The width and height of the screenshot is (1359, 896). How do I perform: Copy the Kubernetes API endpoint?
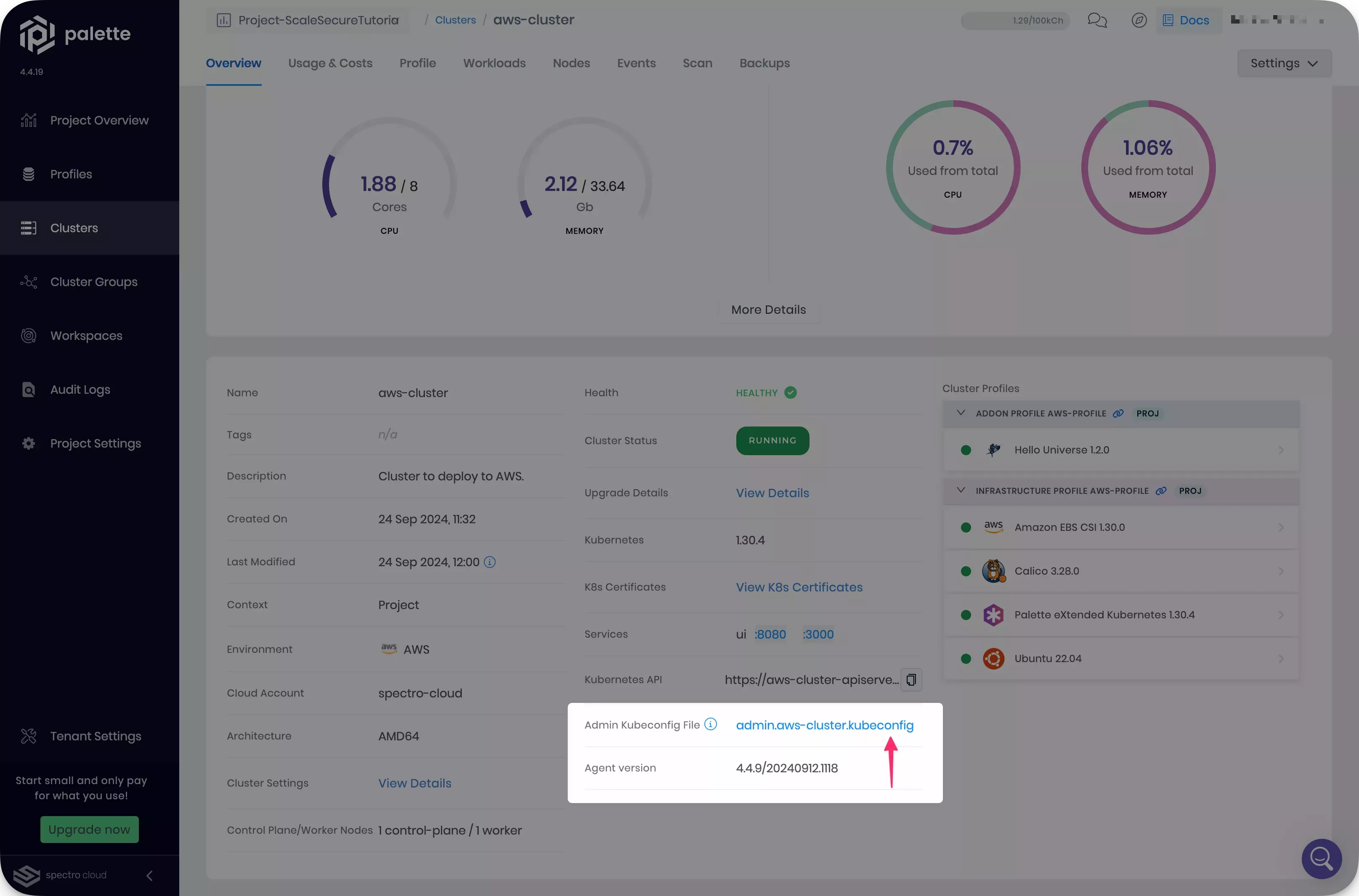911,679
